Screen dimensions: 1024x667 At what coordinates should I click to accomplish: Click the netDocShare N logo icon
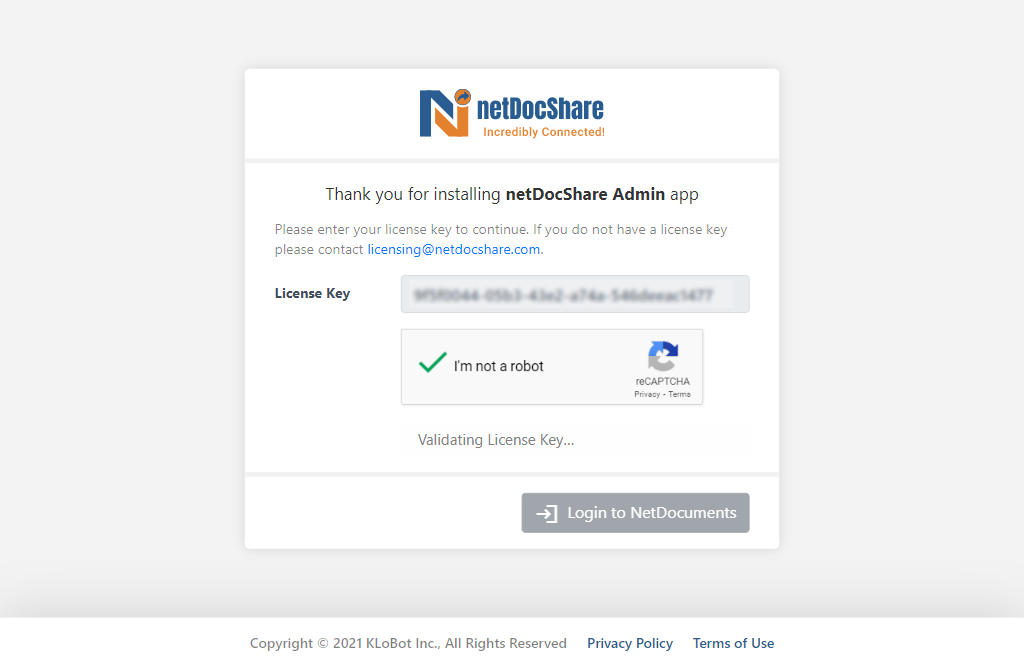(x=445, y=113)
